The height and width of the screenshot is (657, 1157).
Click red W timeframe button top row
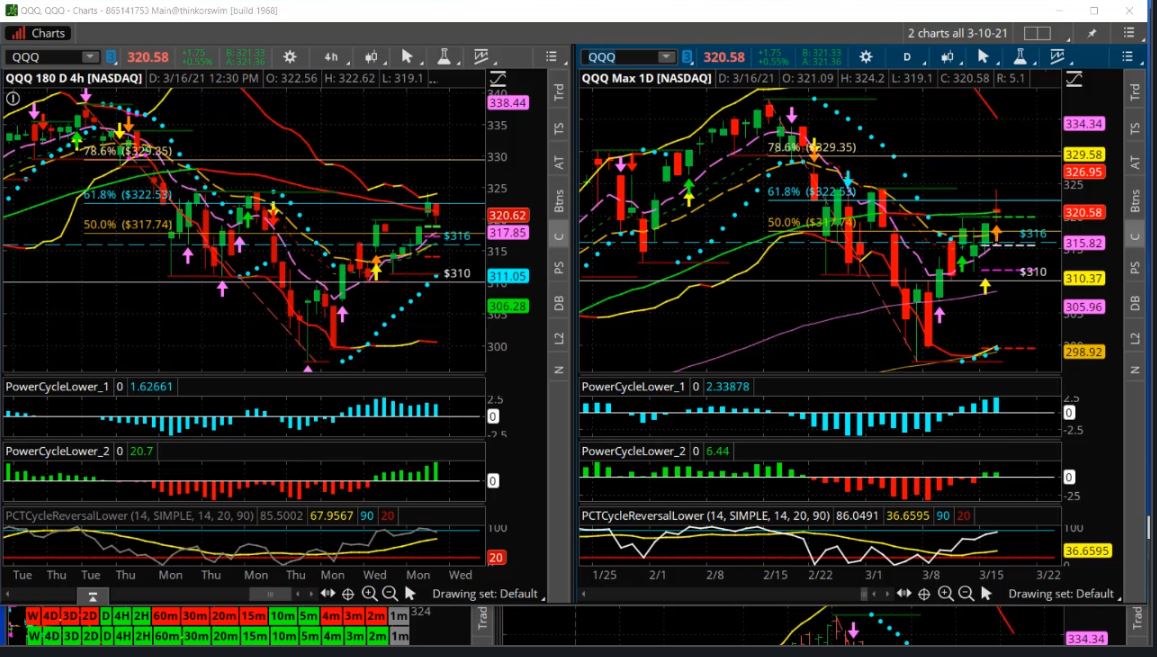[32, 616]
